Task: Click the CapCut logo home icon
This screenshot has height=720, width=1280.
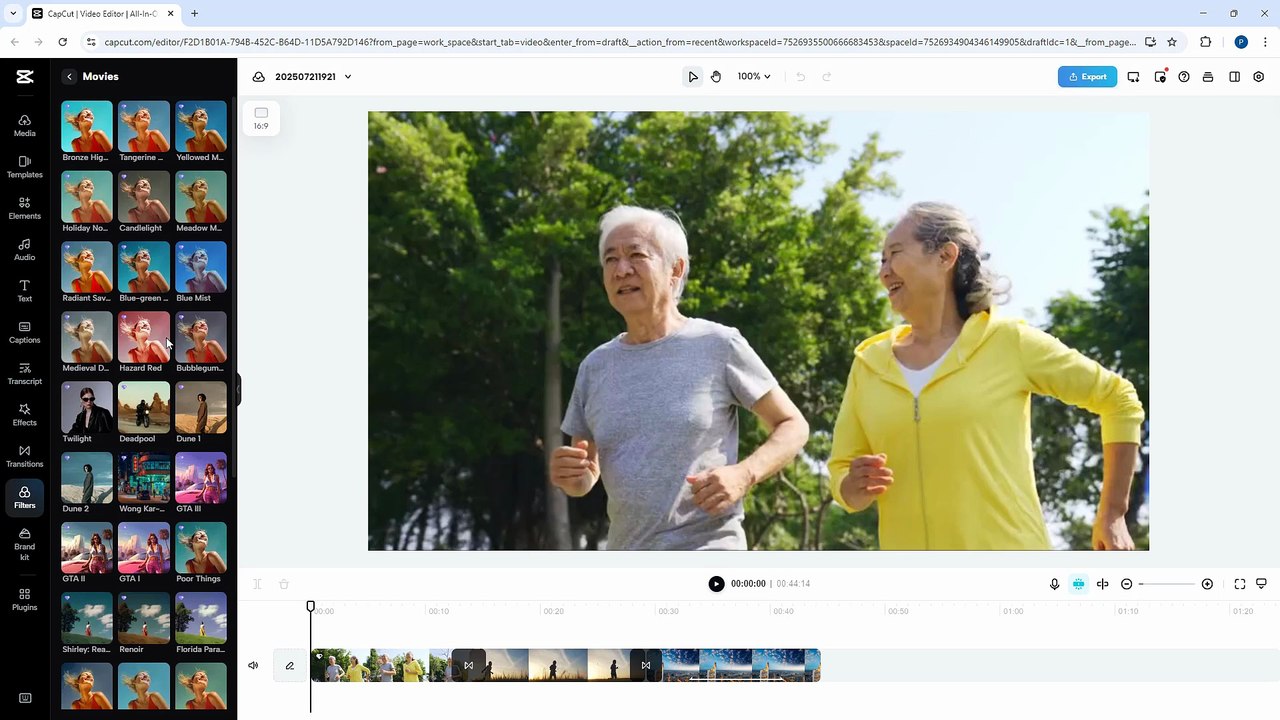Action: tap(25, 77)
